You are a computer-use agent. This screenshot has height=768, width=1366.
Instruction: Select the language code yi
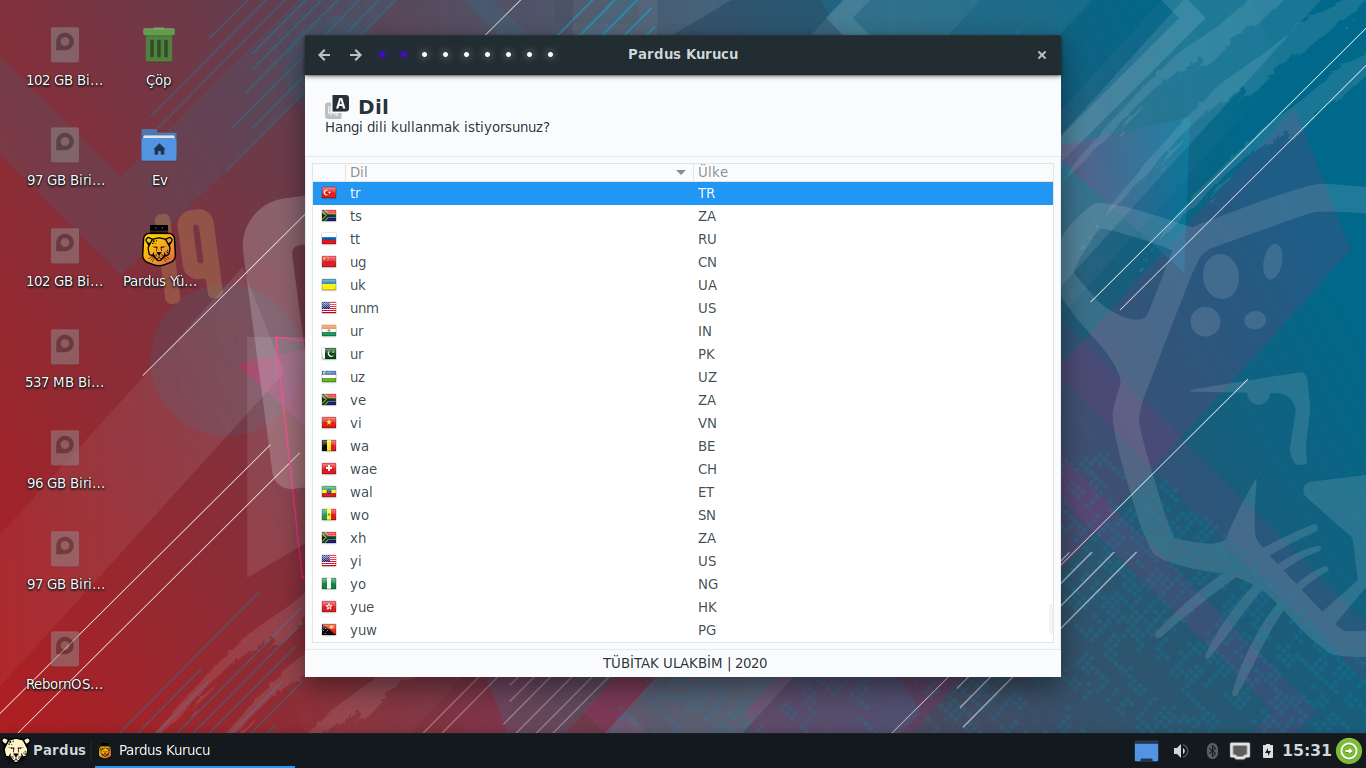pyautogui.click(x=356, y=561)
